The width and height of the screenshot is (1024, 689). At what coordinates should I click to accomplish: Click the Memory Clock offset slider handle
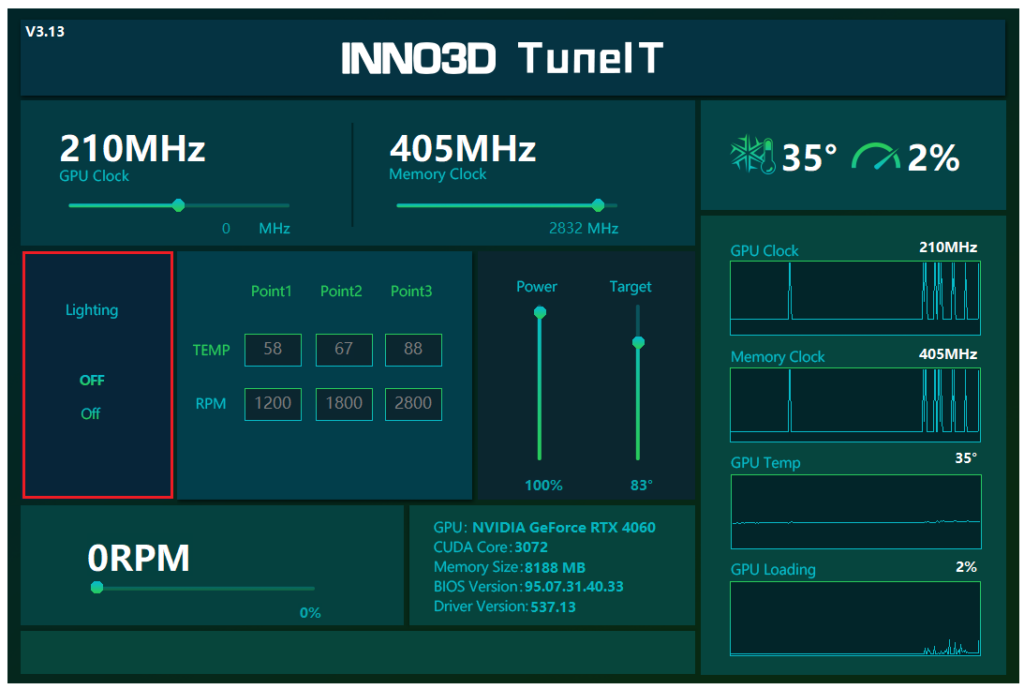(x=598, y=205)
